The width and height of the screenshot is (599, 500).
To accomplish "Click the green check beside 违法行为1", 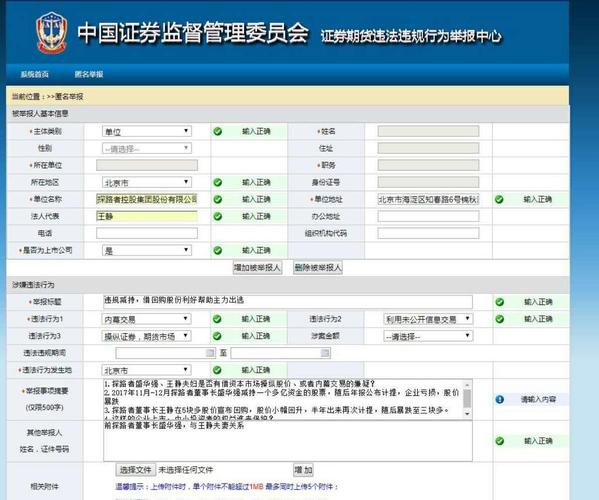I will (217, 319).
